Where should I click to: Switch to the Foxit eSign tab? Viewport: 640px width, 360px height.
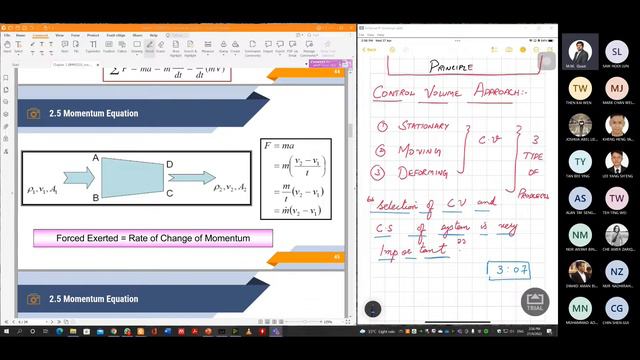pyautogui.click(x=116, y=36)
